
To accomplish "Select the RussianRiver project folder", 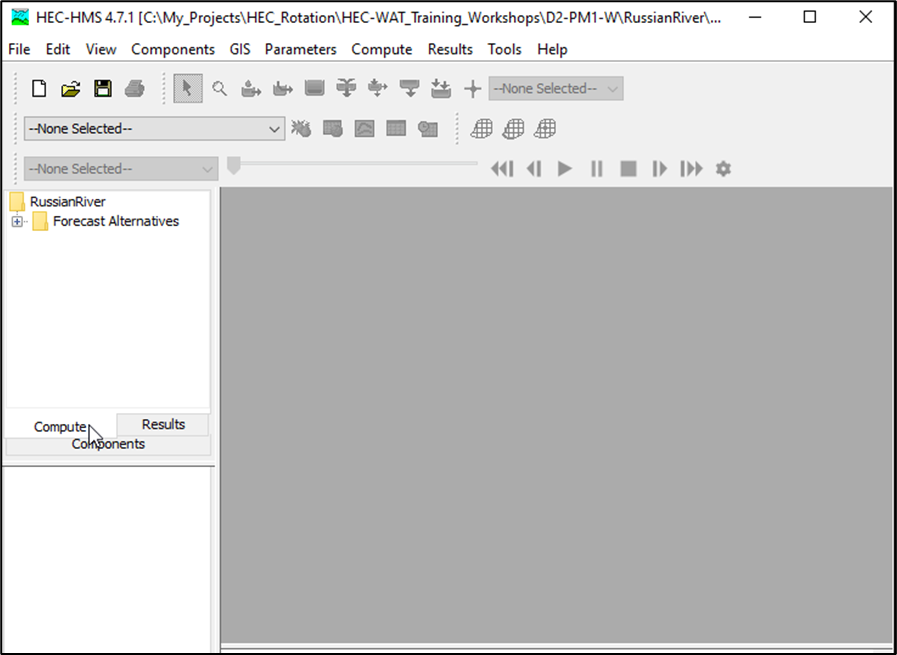I will (x=67, y=202).
